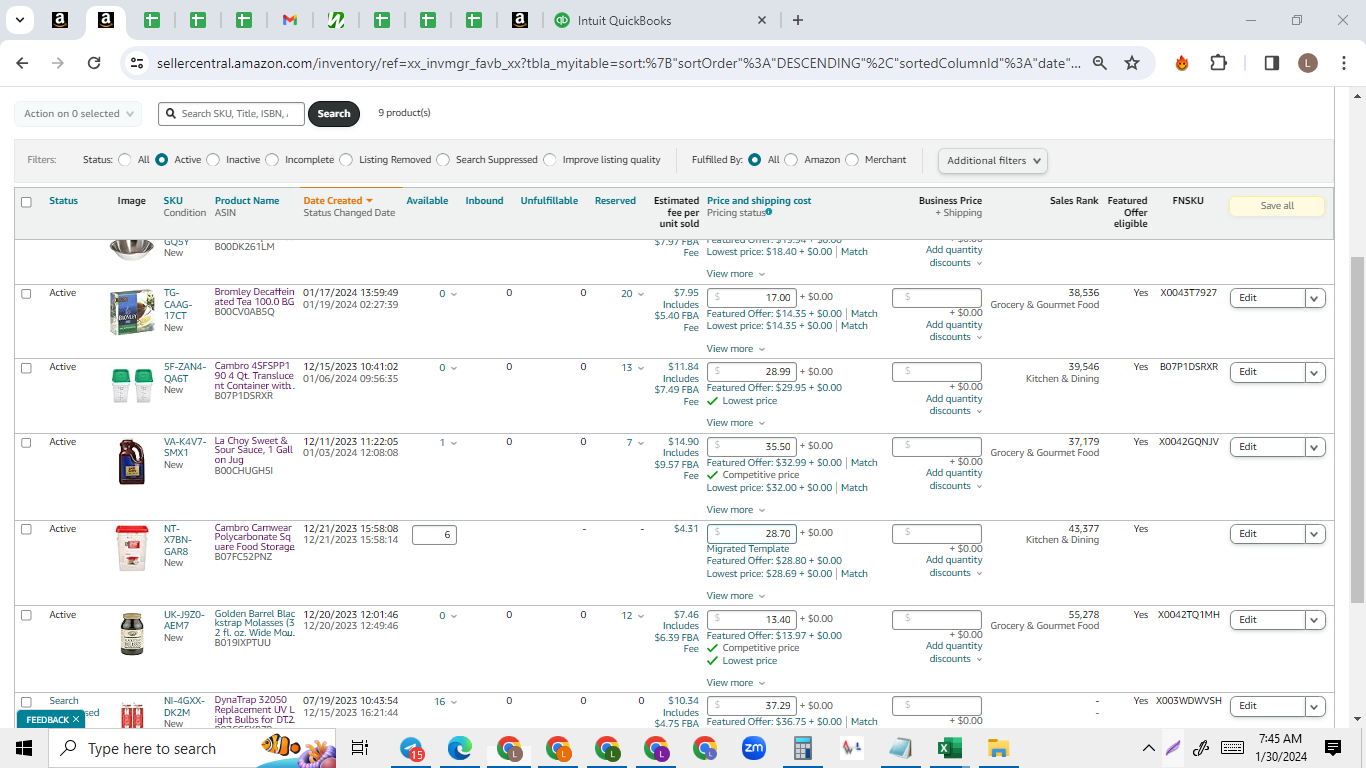Edit the 28.70 price field for Cambro Camwear
Image resolution: width=1366 pixels, height=768 pixels.
click(753, 534)
